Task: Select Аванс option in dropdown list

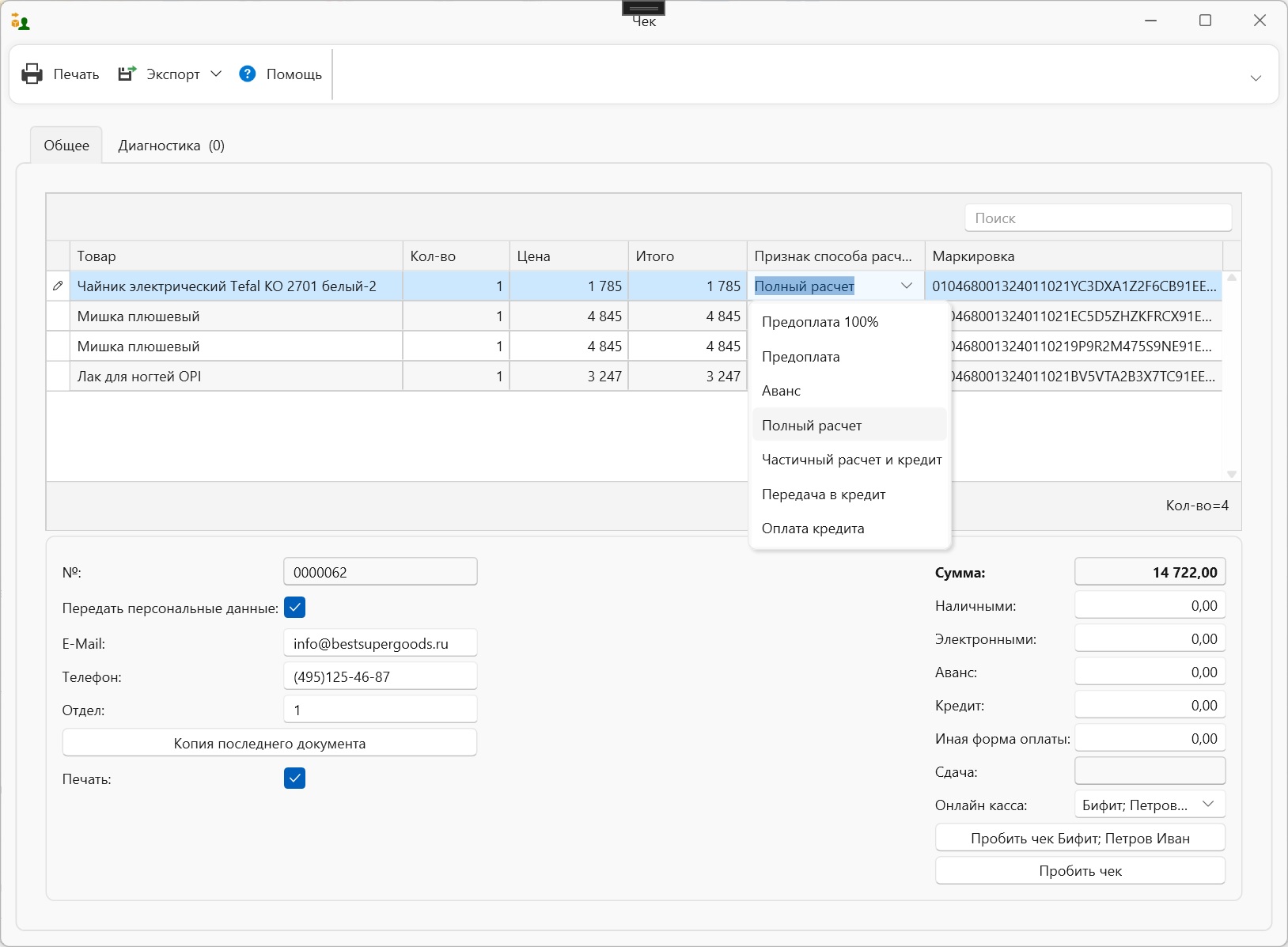Action: (x=850, y=391)
